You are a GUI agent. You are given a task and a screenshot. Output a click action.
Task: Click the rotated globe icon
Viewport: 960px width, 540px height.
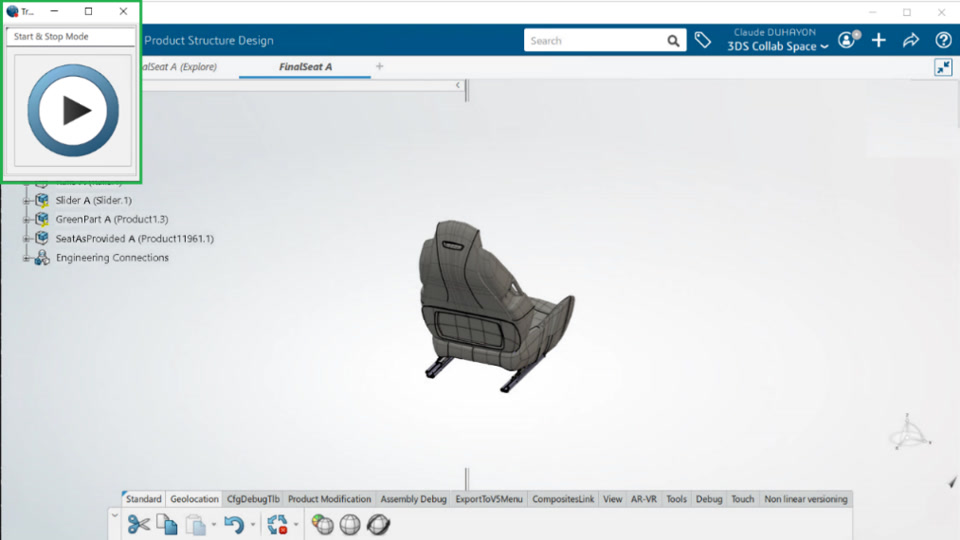coord(378,525)
